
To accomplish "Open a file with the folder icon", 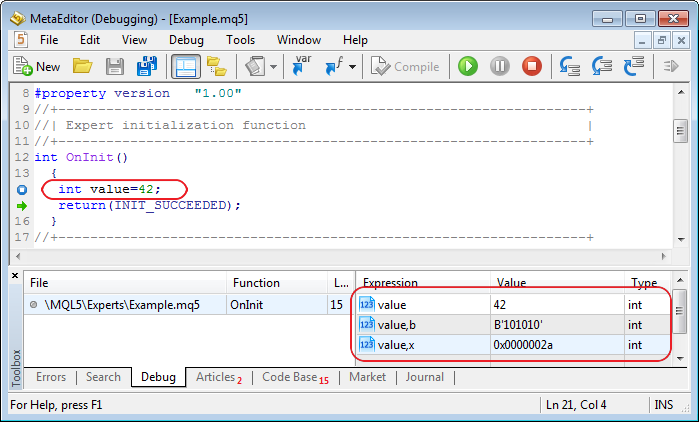I will [x=82, y=66].
